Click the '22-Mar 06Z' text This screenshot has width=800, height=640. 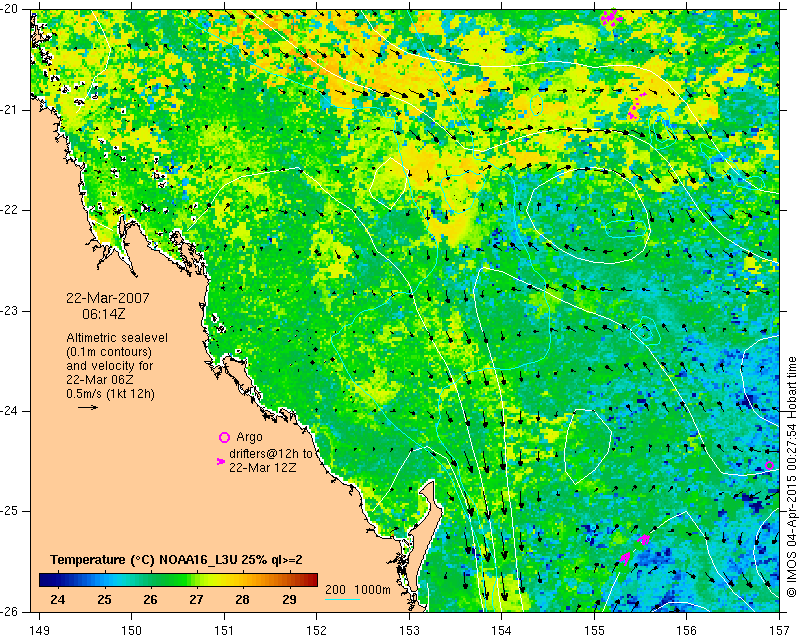click(x=100, y=380)
